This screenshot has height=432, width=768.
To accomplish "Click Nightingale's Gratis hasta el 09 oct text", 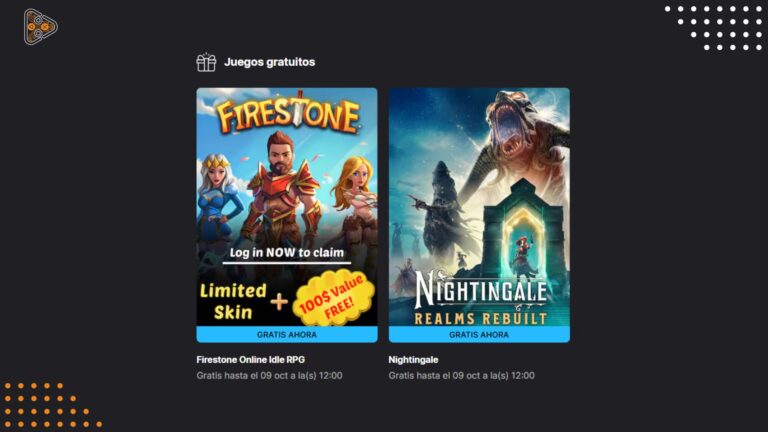I will (461, 376).
